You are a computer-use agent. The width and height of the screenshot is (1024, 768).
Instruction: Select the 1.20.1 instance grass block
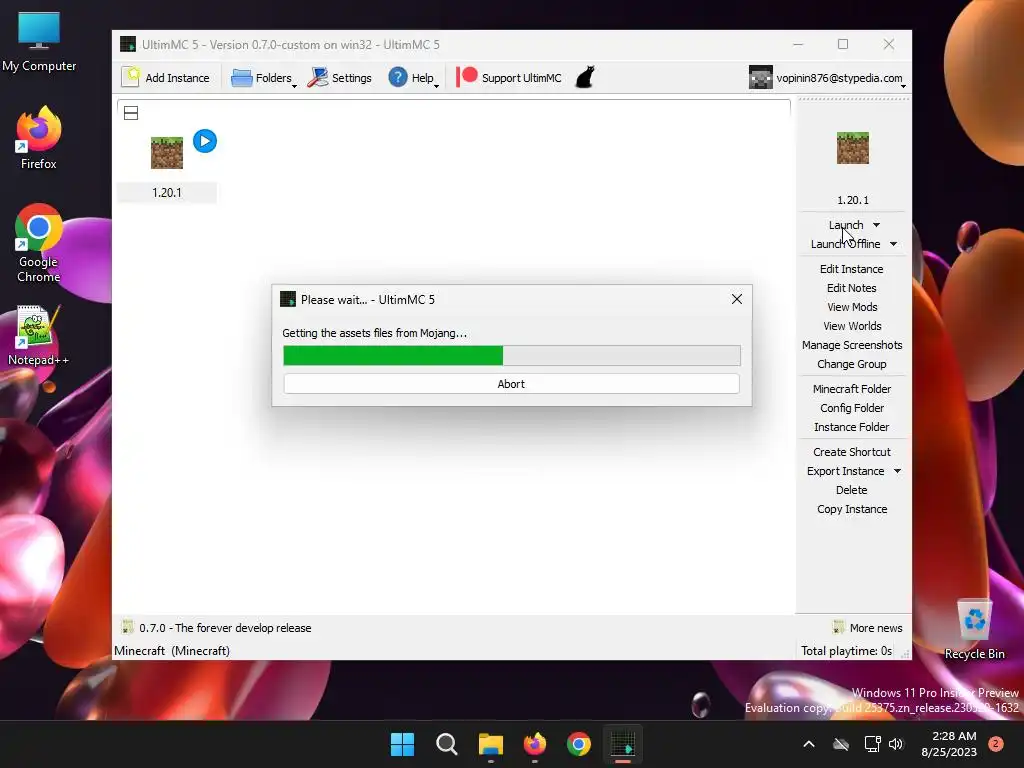(x=167, y=153)
